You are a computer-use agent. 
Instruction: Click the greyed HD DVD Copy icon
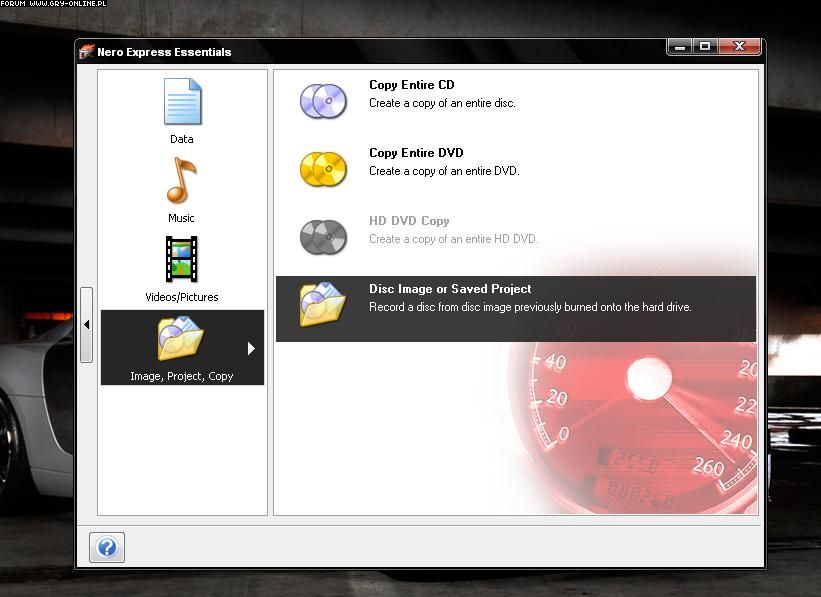pyautogui.click(x=323, y=237)
